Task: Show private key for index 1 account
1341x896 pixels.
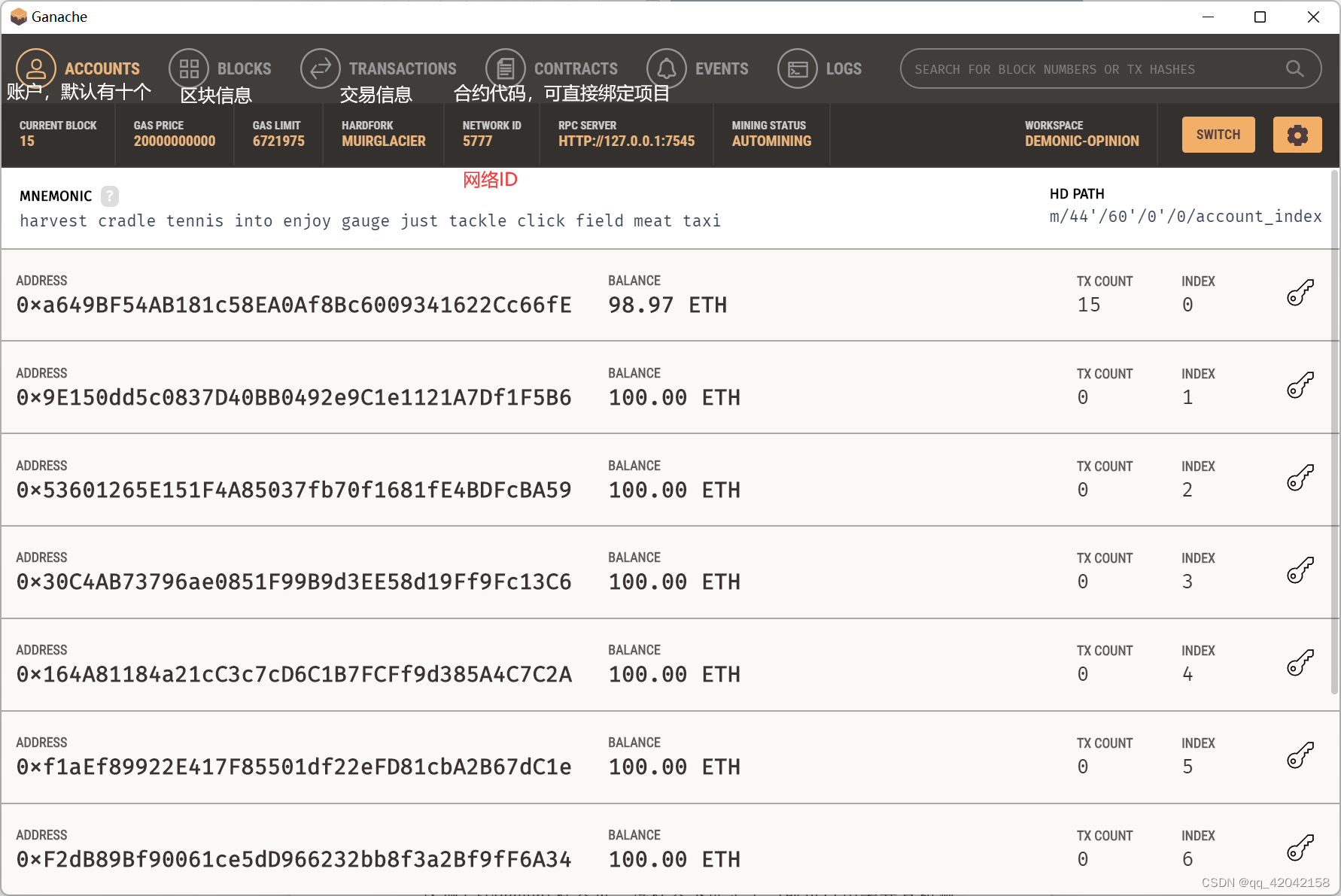Action: pyautogui.click(x=1300, y=385)
